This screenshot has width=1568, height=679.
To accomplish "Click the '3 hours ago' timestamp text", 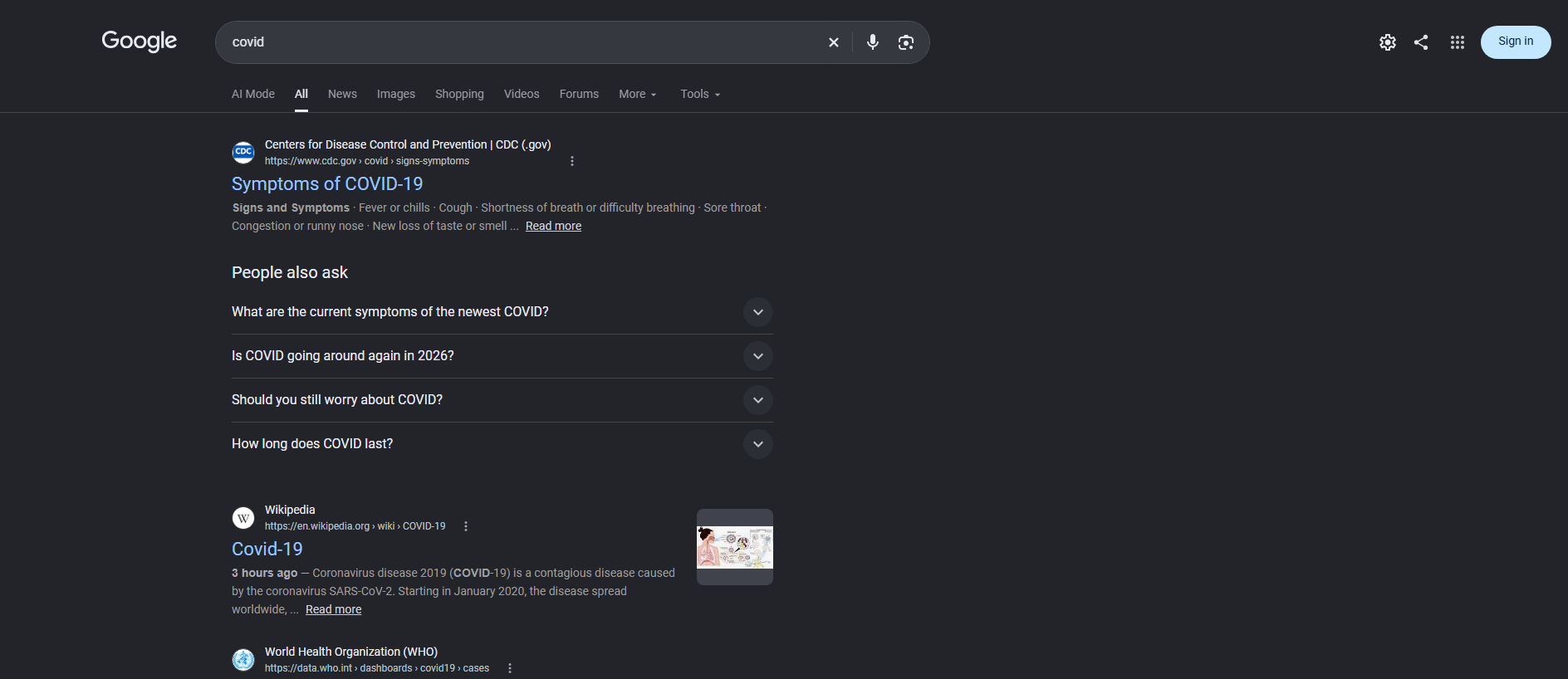I will point(264,573).
